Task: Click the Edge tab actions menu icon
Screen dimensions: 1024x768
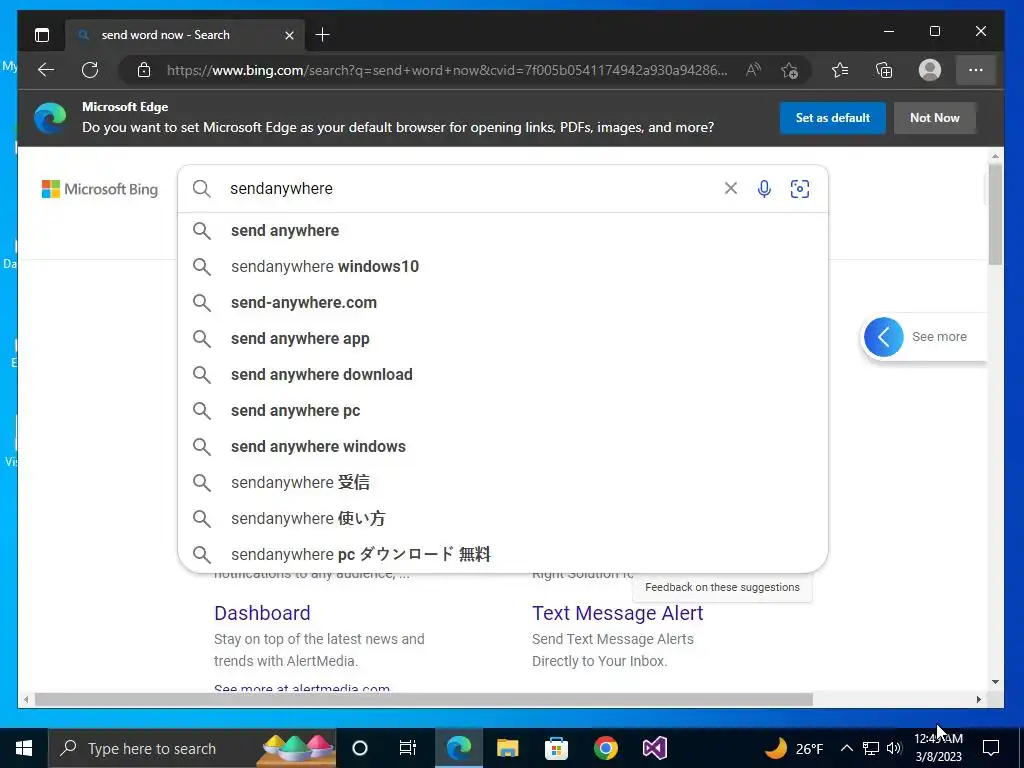Action: [42, 35]
